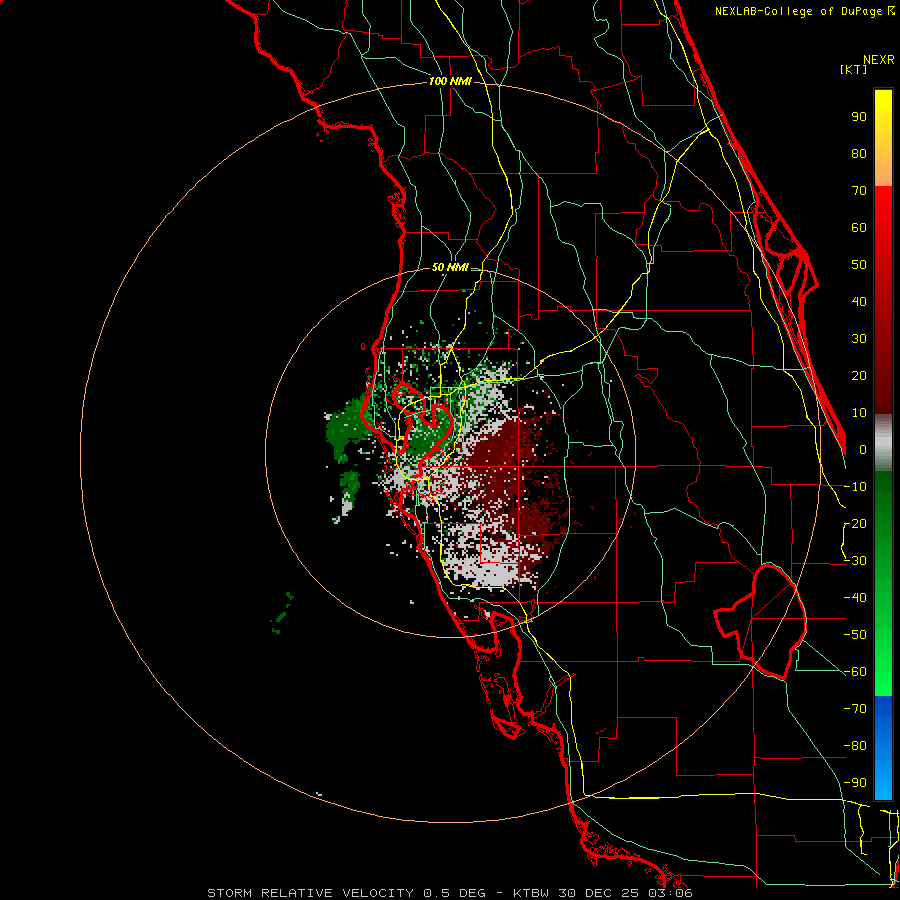Click the 30 value on the velocity scale
The image size is (900, 900).
pyautogui.click(x=859, y=339)
